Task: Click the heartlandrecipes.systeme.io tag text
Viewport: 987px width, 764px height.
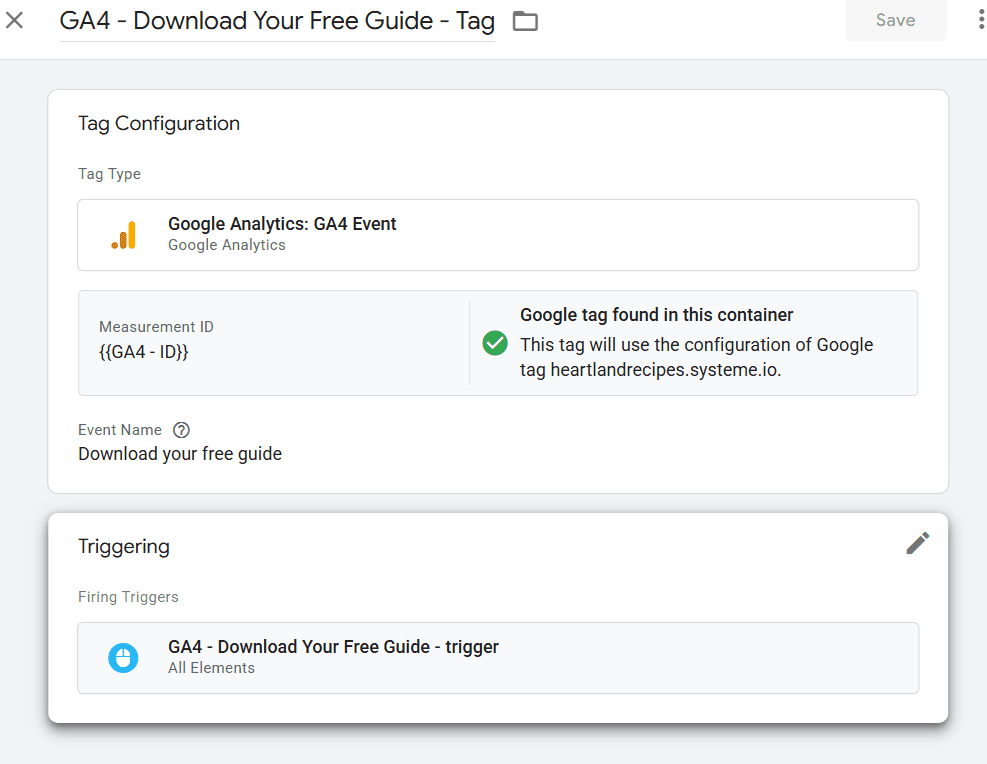Action: coord(665,369)
